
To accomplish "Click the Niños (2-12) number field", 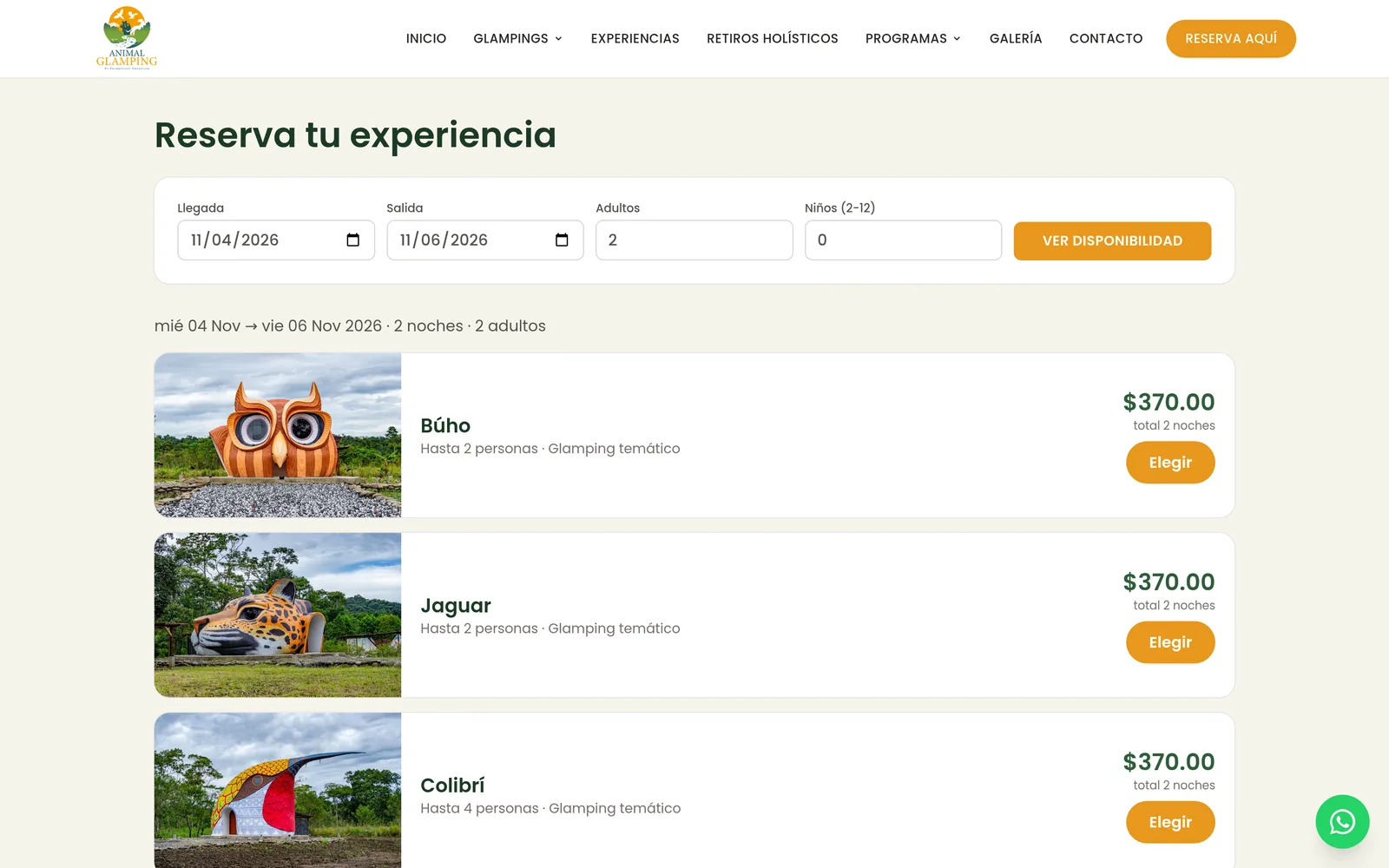I will [903, 240].
